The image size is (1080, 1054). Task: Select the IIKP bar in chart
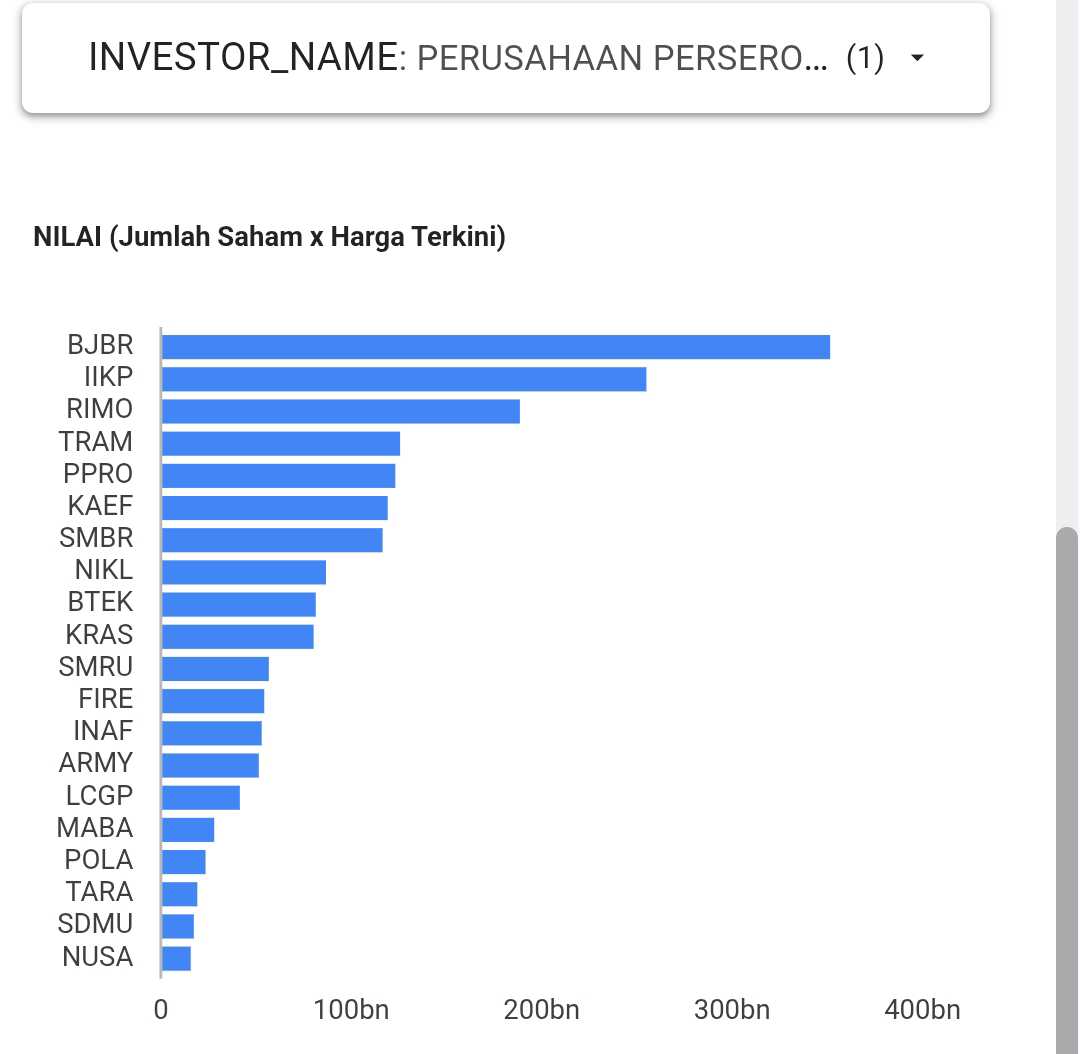[x=403, y=379]
